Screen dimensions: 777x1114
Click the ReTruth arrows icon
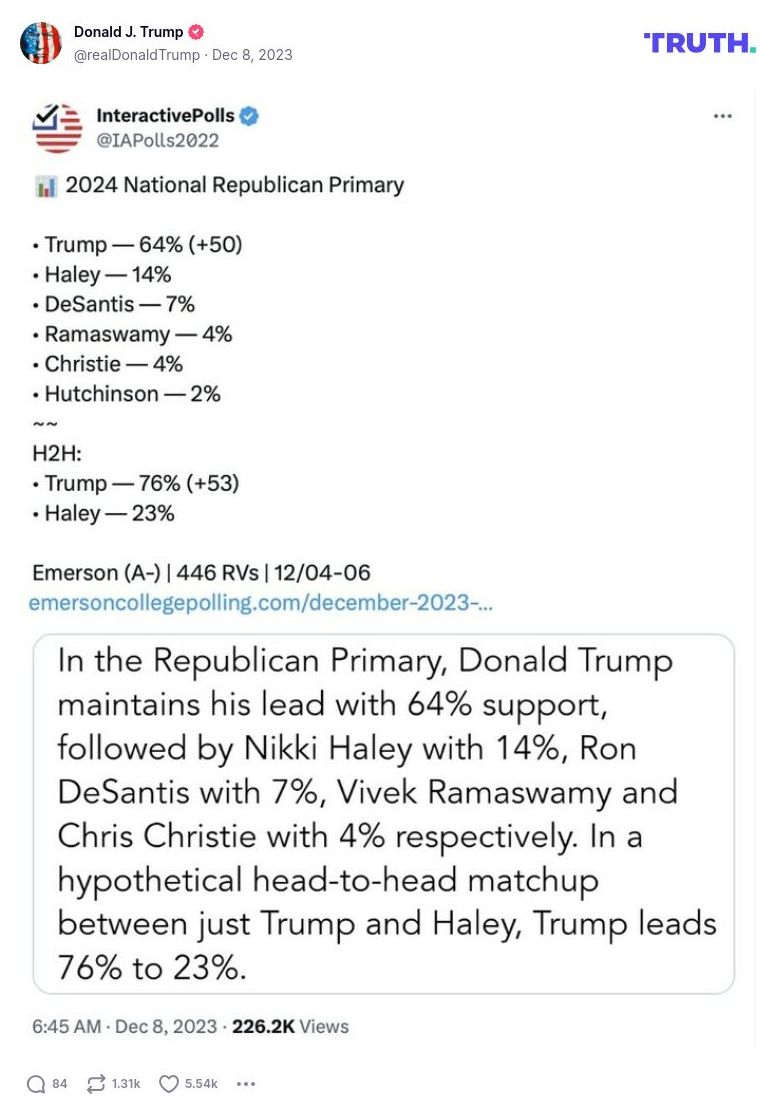click(x=97, y=1084)
